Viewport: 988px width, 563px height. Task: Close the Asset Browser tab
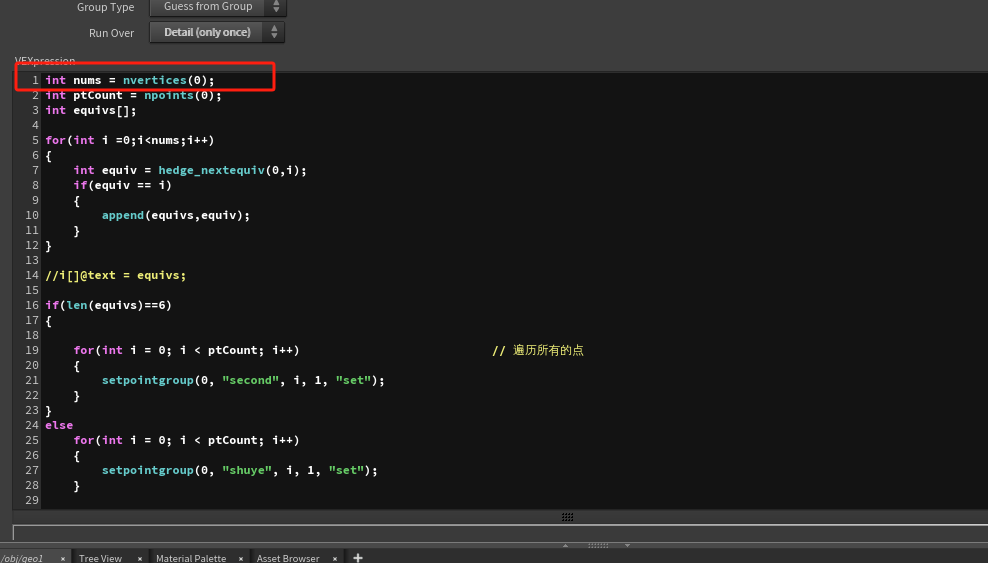click(x=336, y=558)
